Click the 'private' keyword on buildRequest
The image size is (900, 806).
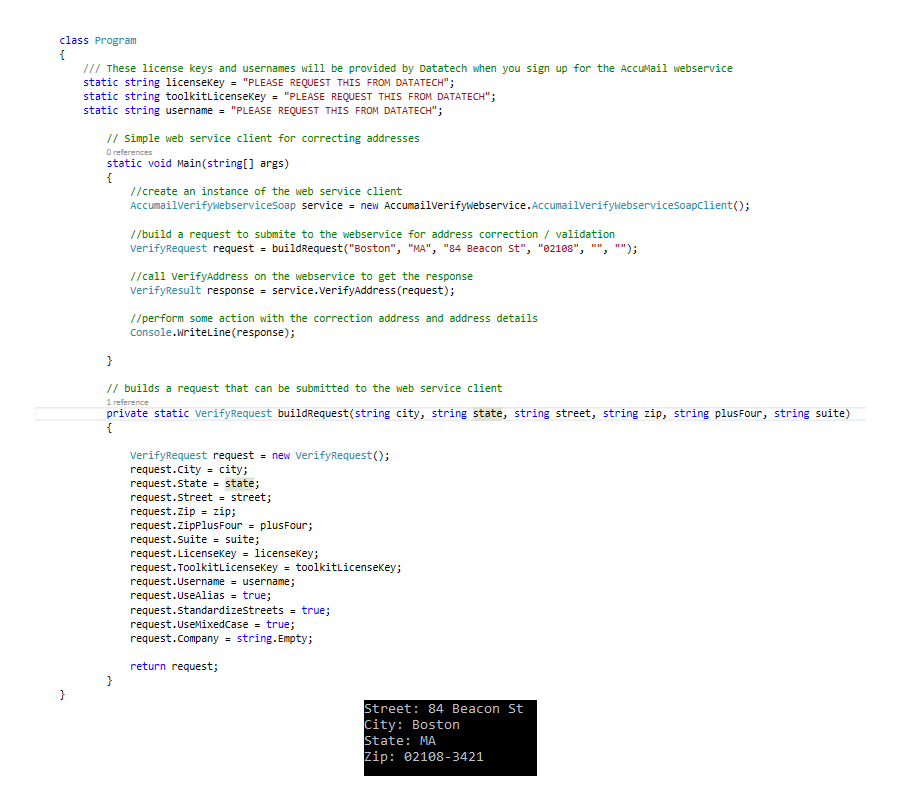127,413
